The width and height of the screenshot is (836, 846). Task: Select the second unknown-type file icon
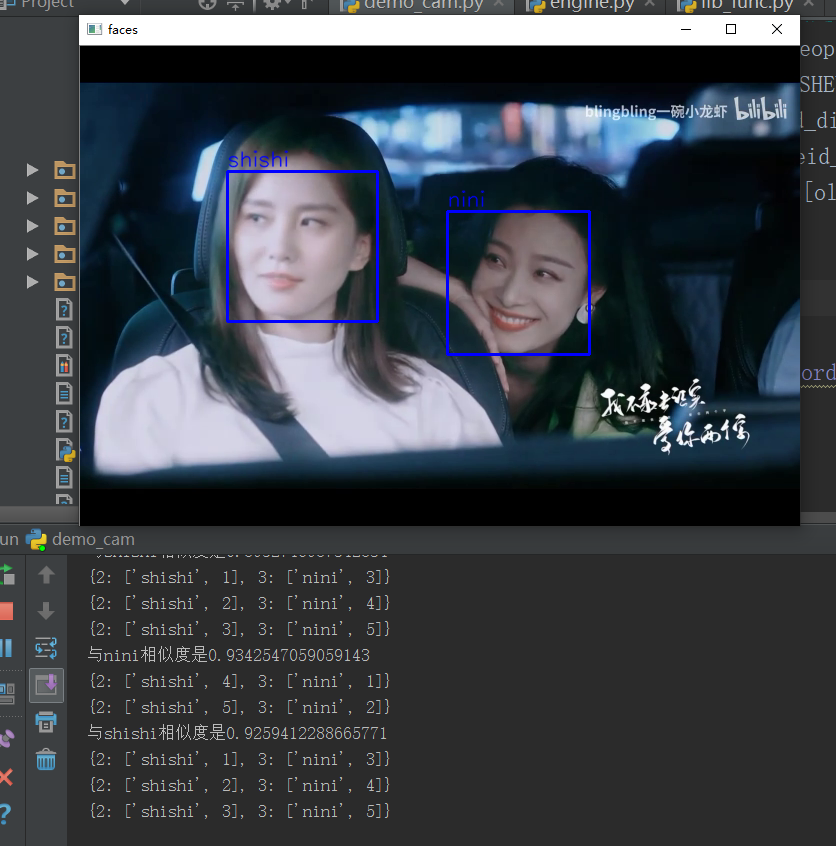pos(64,338)
